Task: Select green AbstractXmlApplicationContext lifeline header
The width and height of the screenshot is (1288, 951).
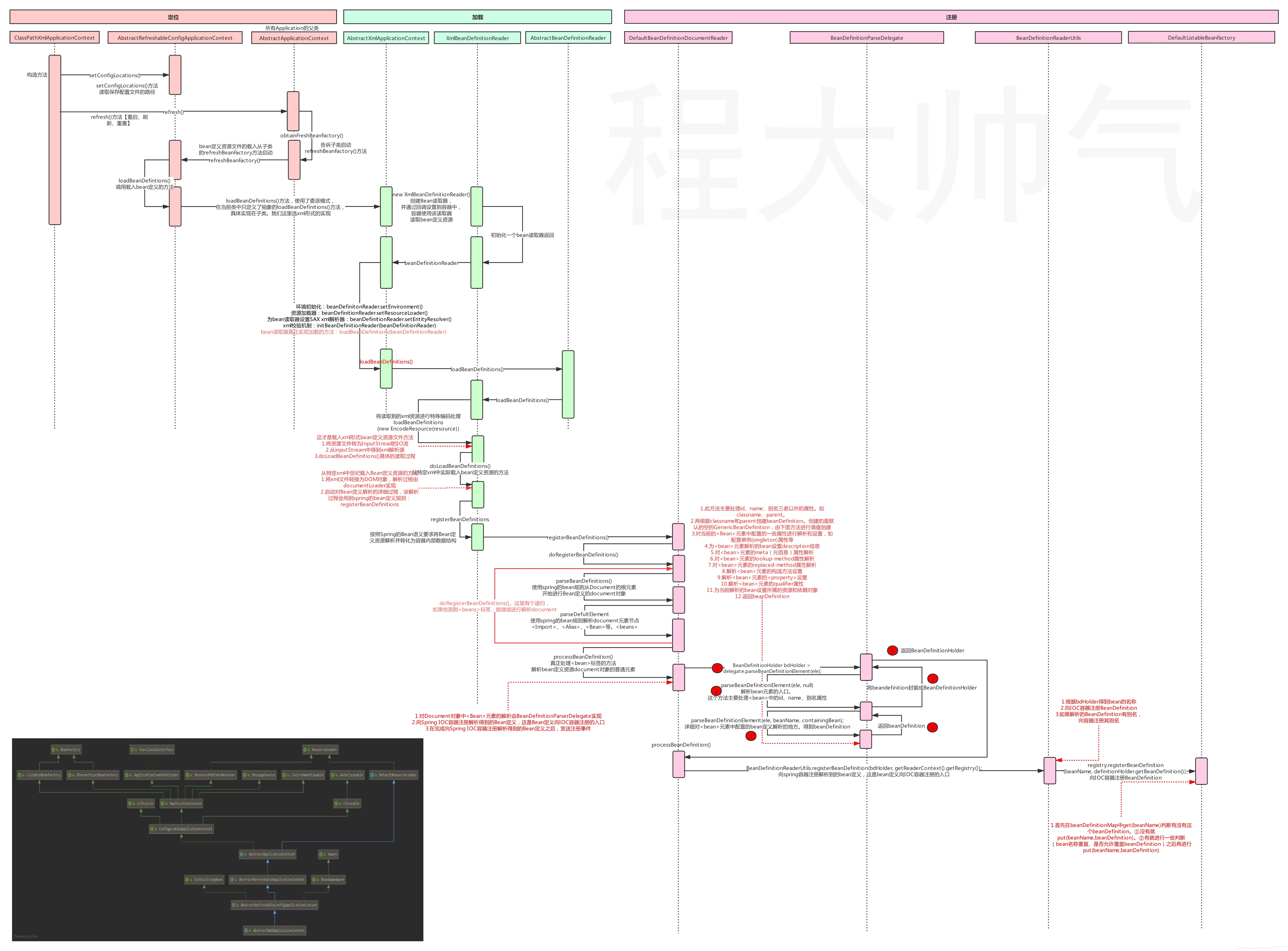Action: (x=386, y=38)
